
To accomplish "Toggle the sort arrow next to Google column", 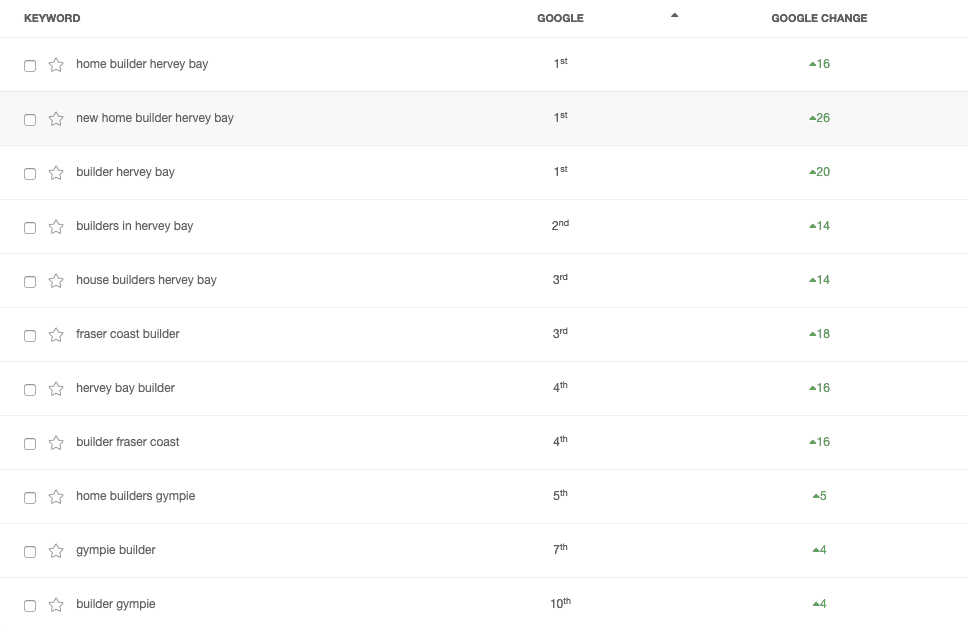I will (674, 16).
